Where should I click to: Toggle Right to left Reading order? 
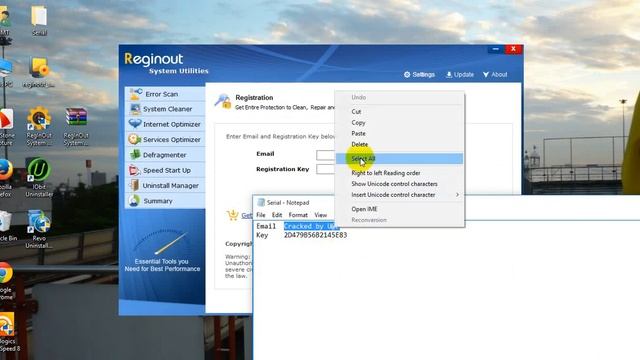(400, 173)
